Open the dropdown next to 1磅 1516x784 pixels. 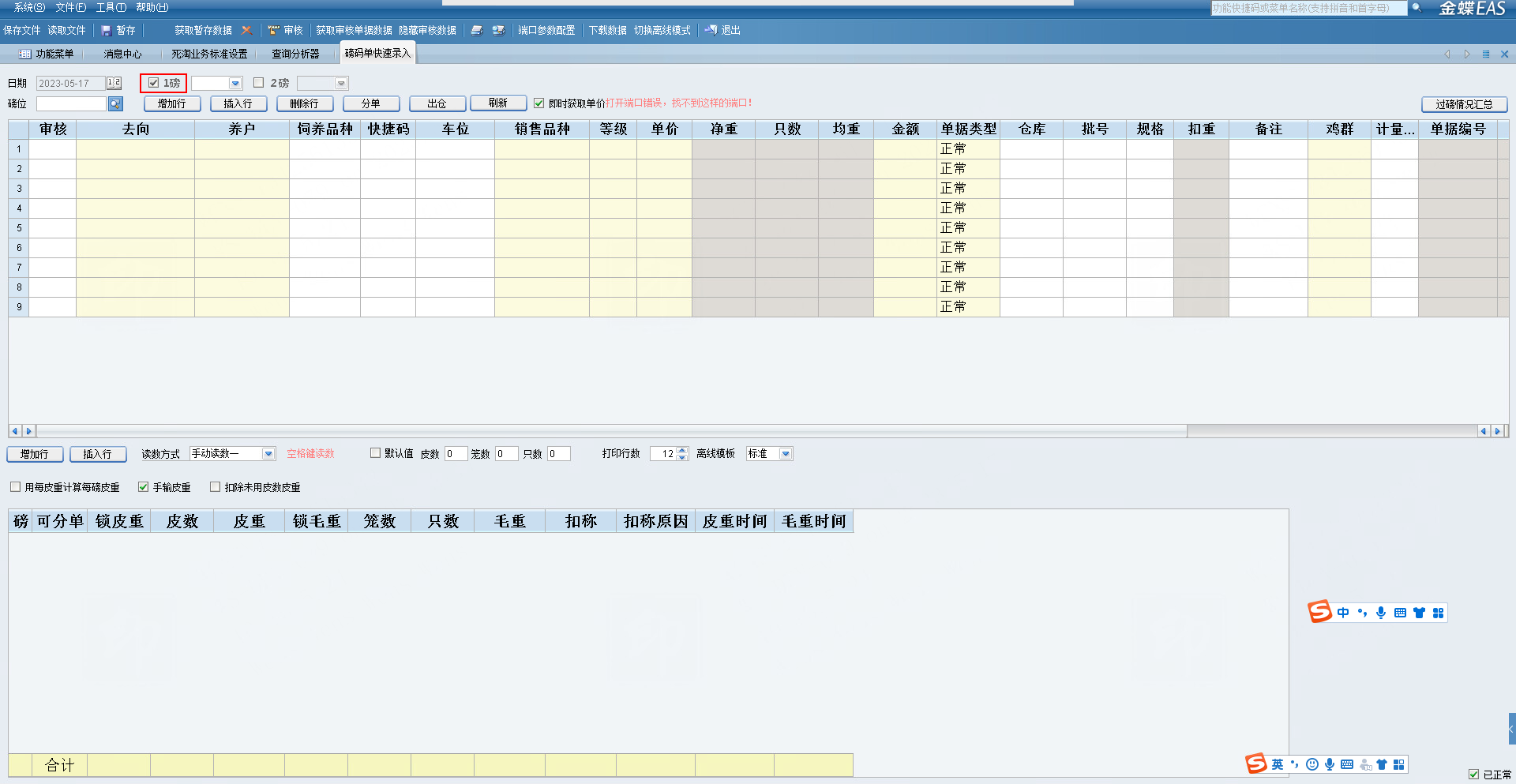pyautogui.click(x=235, y=84)
